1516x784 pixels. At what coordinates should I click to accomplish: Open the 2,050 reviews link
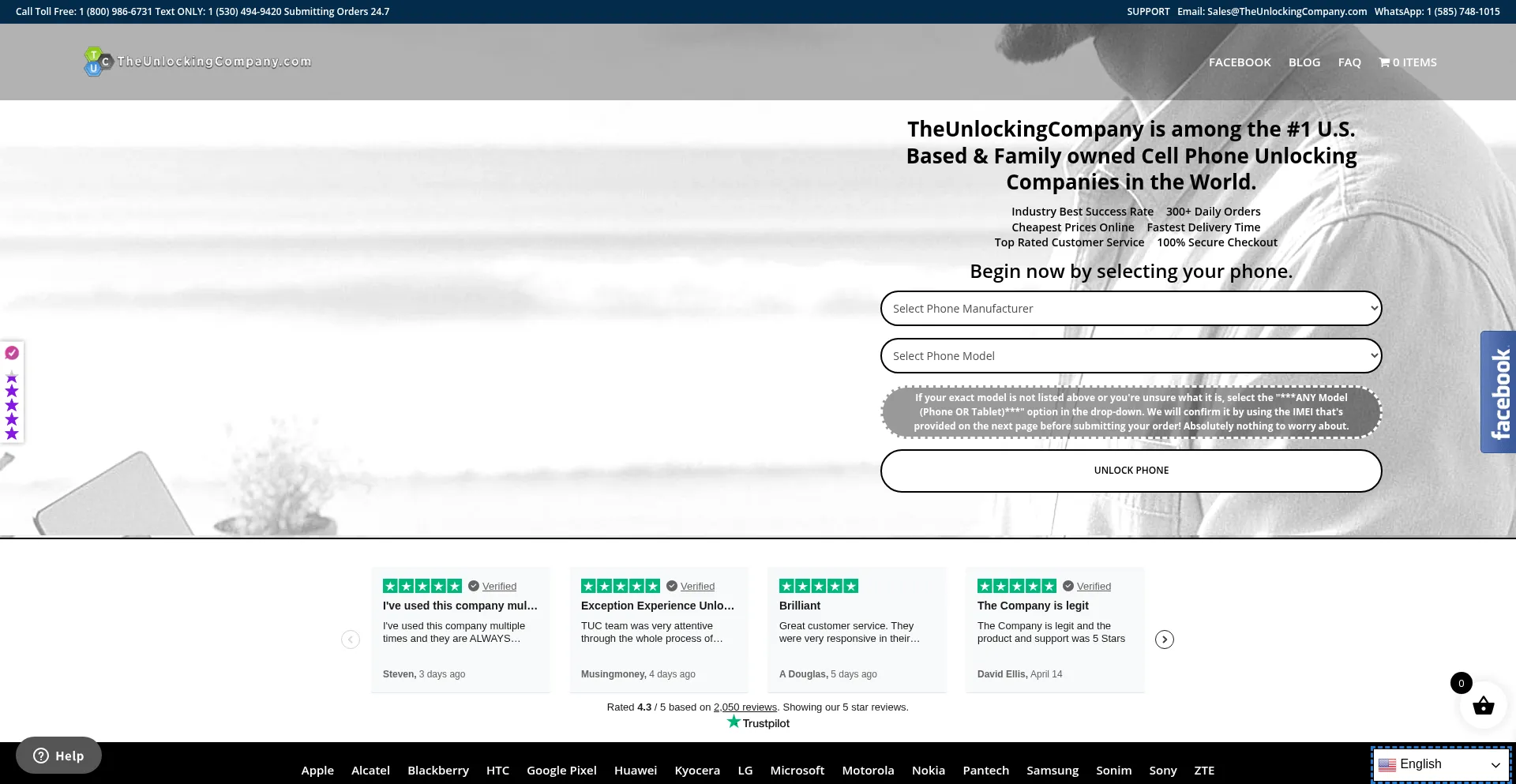[x=745, y=707]
